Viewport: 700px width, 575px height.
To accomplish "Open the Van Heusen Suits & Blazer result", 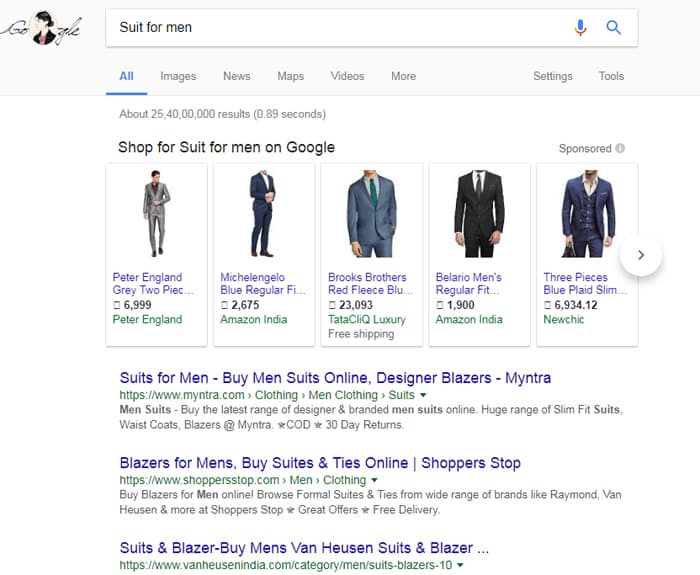I will 304,548.
